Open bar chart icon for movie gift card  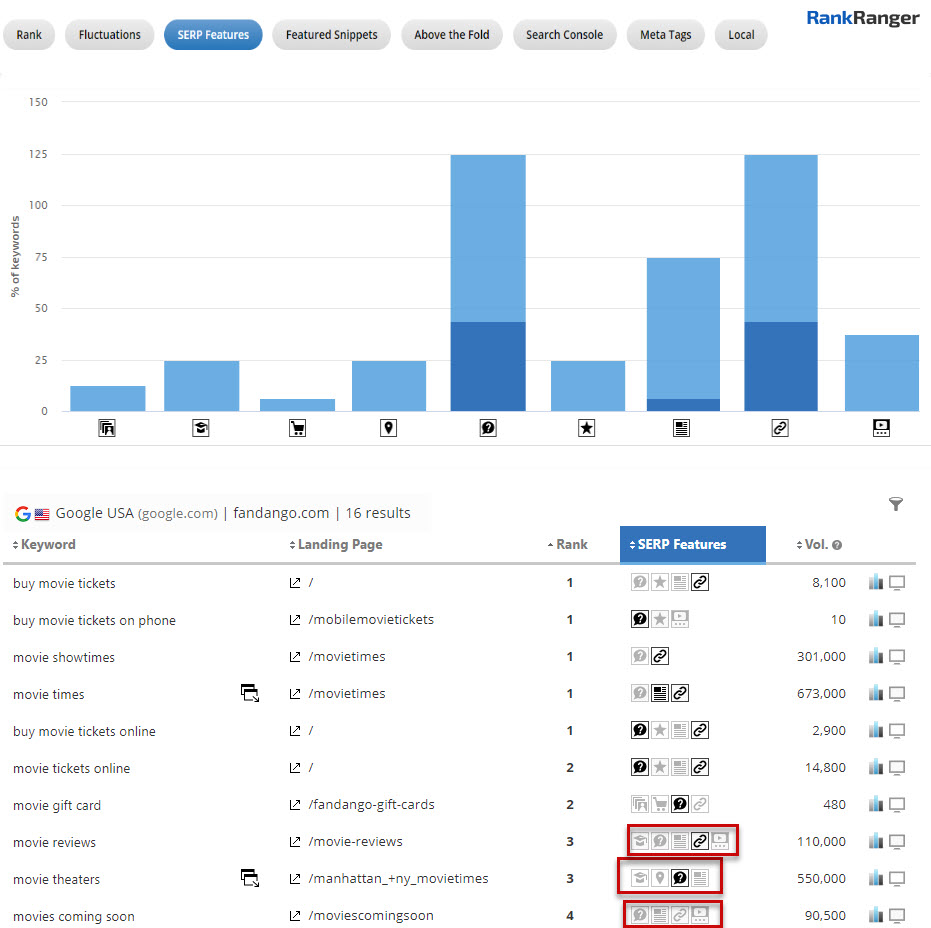(x=876, y=805)
